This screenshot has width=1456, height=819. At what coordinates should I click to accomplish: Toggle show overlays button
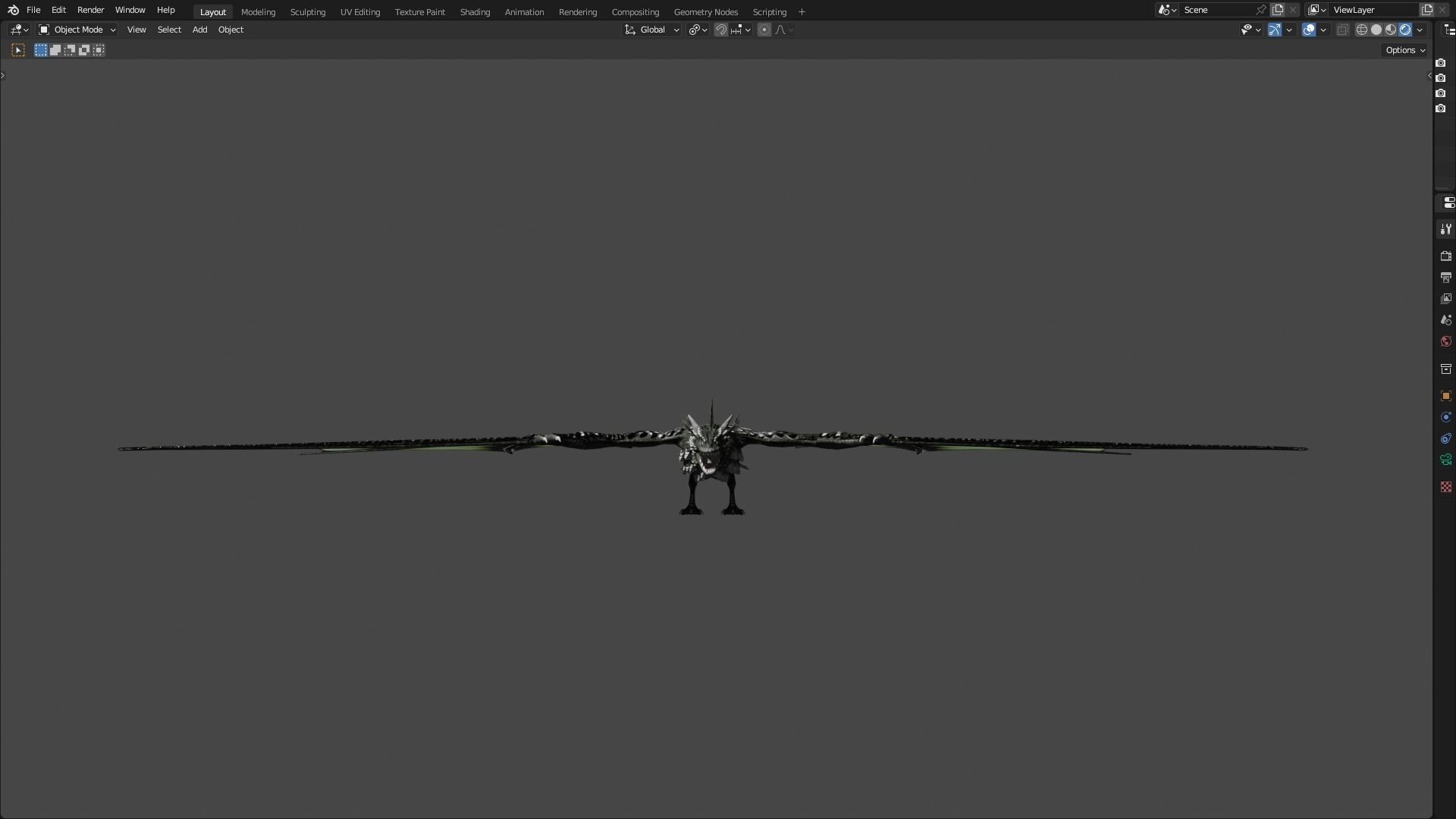point(1309,30)
